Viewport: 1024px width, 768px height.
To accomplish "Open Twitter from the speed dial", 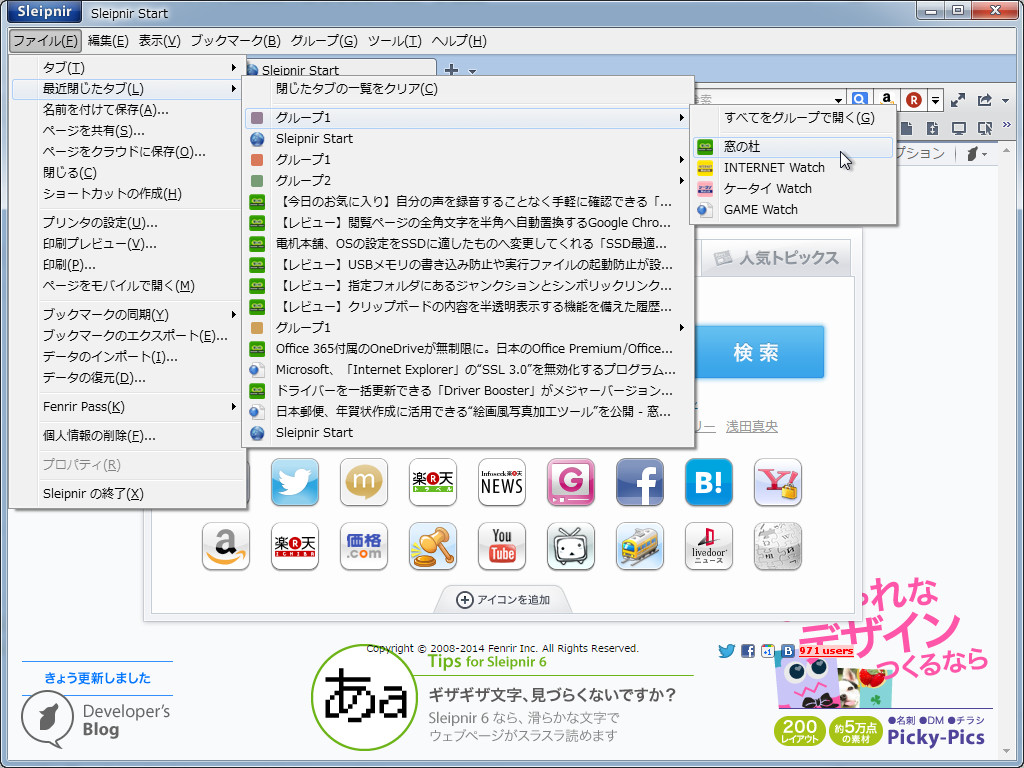I will click(294, 482).
